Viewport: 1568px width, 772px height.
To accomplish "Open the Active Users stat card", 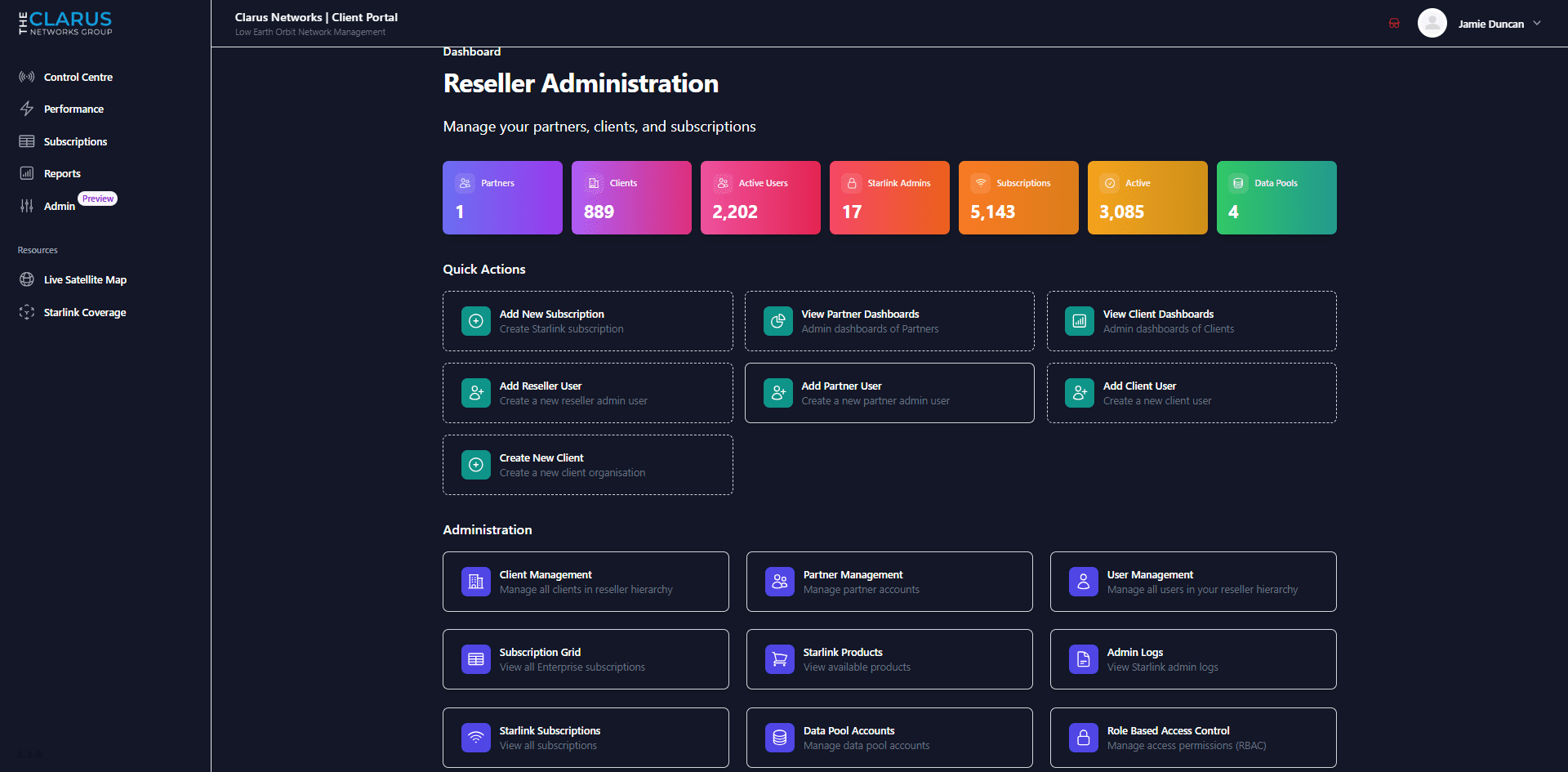I will click(x=760, y=198).
